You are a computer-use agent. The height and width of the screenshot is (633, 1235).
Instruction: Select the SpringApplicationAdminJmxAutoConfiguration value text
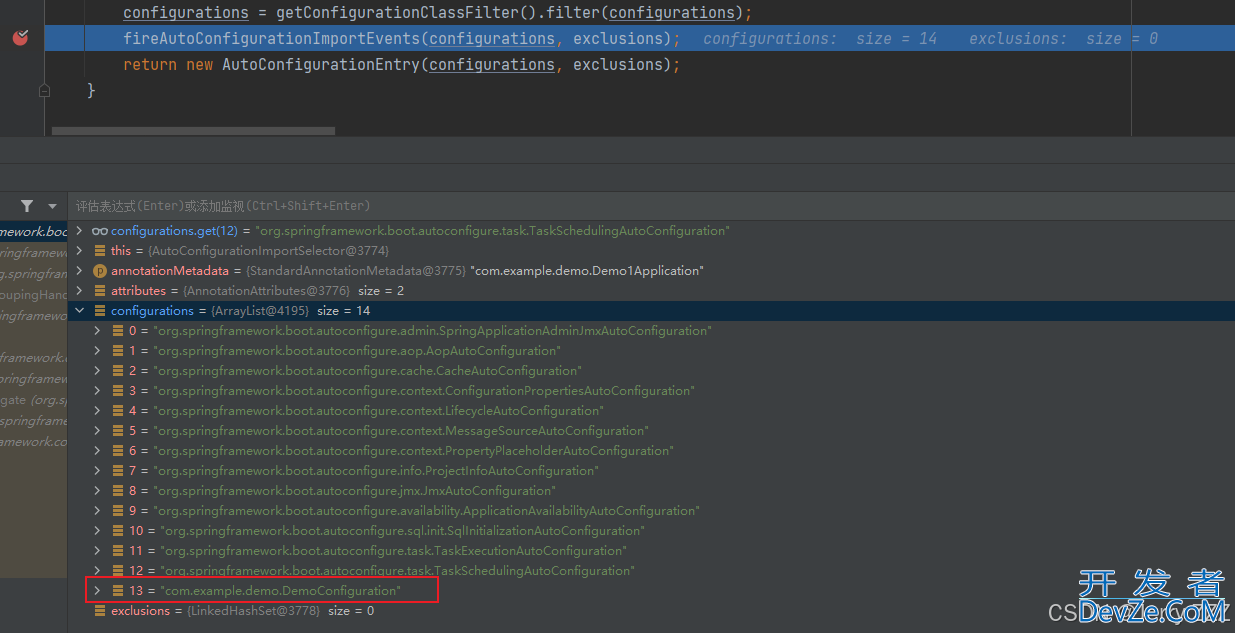(x=432, y=331)
